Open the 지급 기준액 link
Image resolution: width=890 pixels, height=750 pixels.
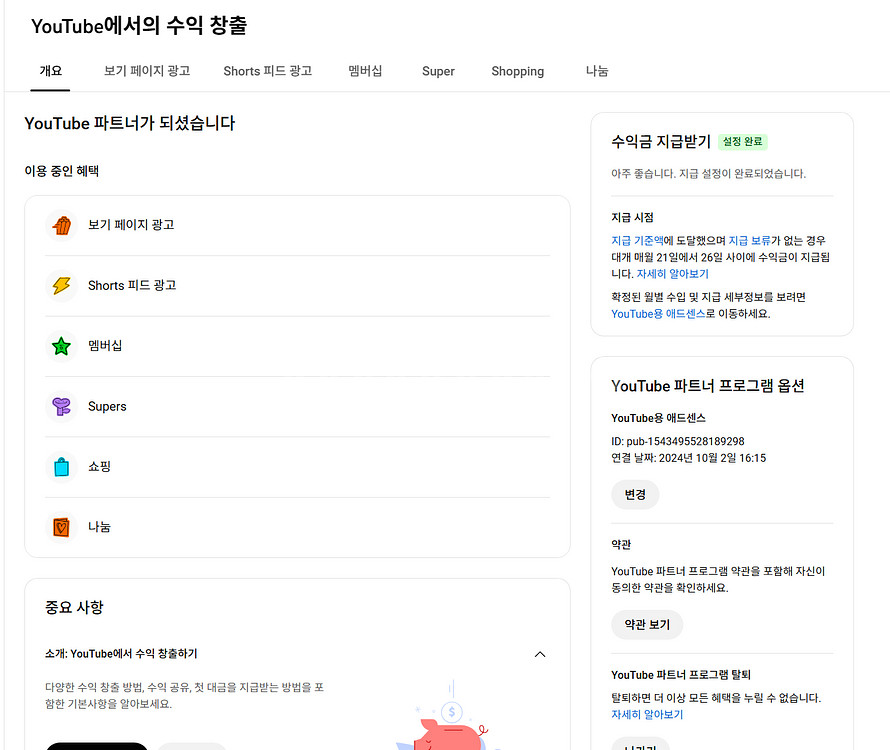pos(637,241)
